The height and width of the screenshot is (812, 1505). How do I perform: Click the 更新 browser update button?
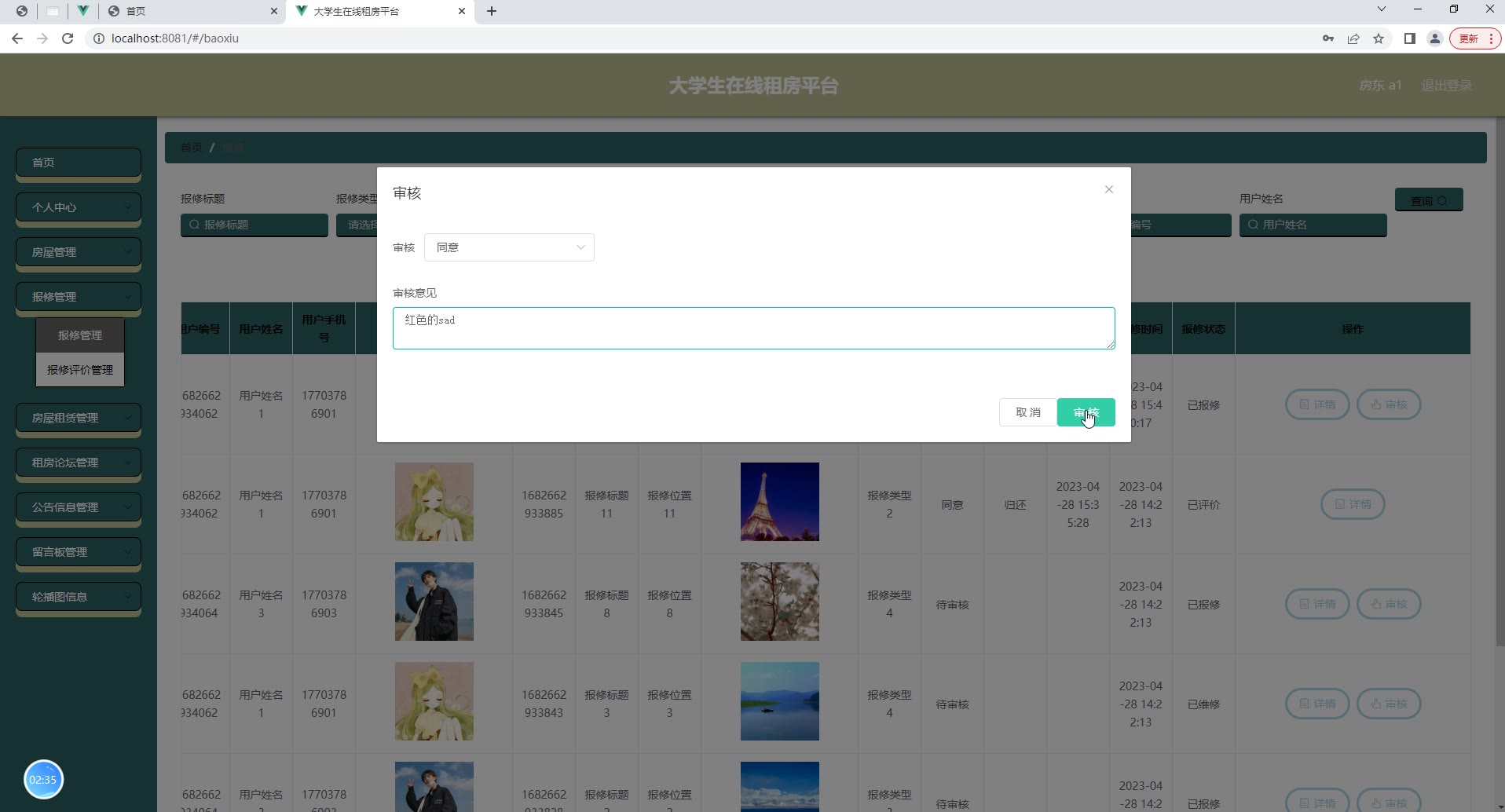coord(1475,38)
